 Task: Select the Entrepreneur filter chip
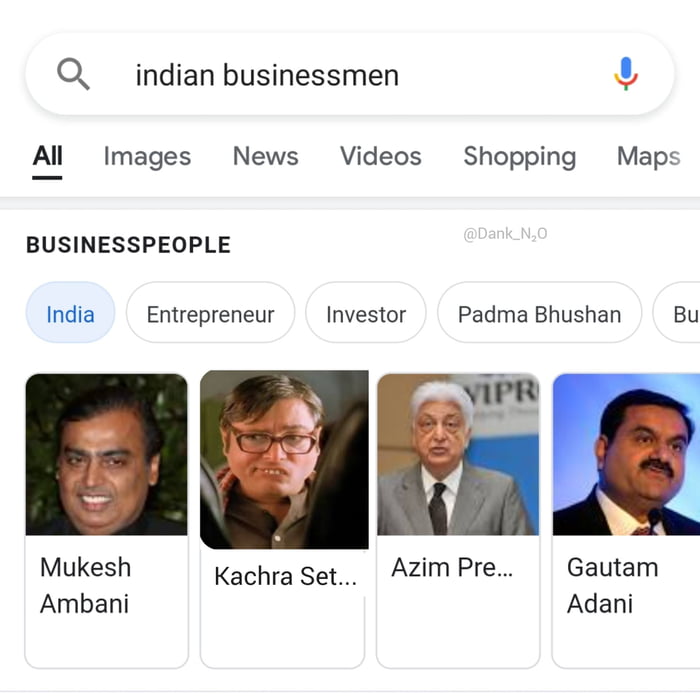(x=210, y=314)
